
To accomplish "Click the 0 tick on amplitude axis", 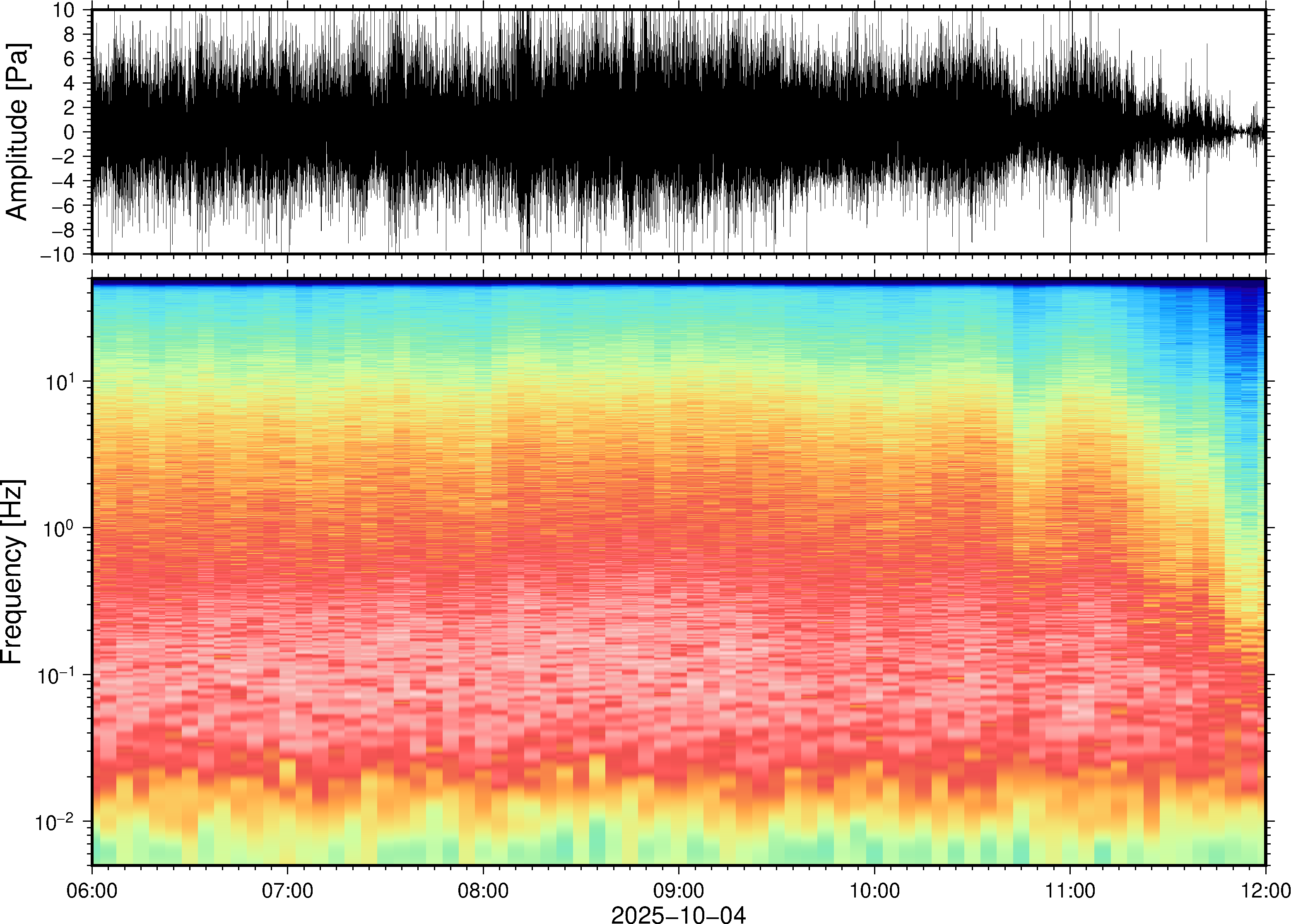I will click(x=70, y=132).
